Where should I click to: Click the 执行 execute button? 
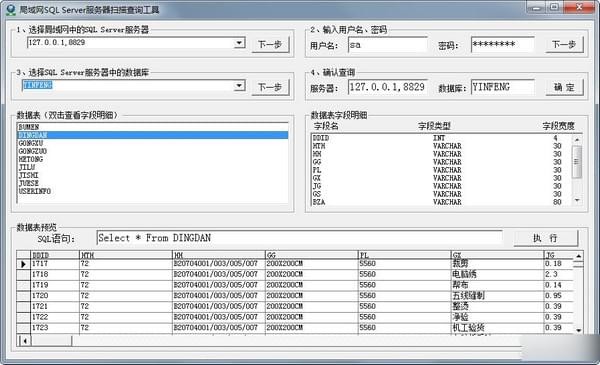click(545, 238)
